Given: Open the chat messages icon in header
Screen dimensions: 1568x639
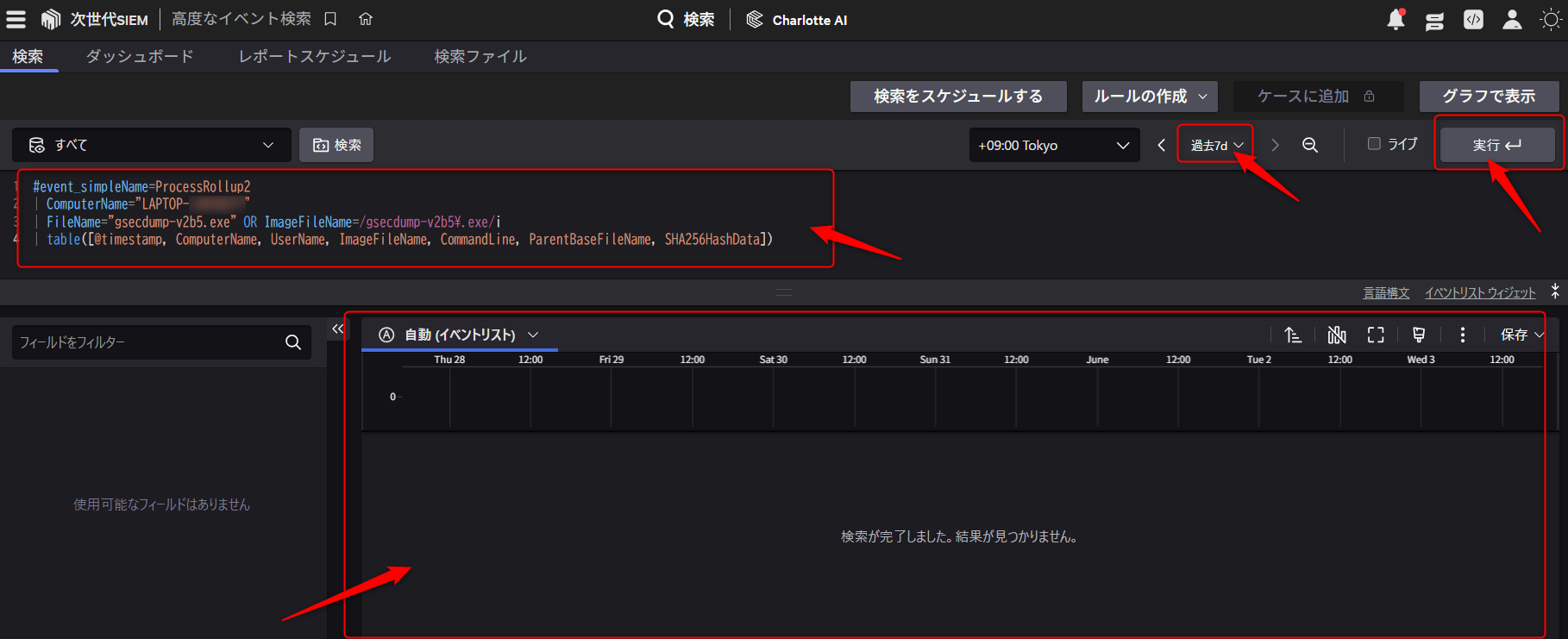Looking at the screenshot, I should point(1434,20).
